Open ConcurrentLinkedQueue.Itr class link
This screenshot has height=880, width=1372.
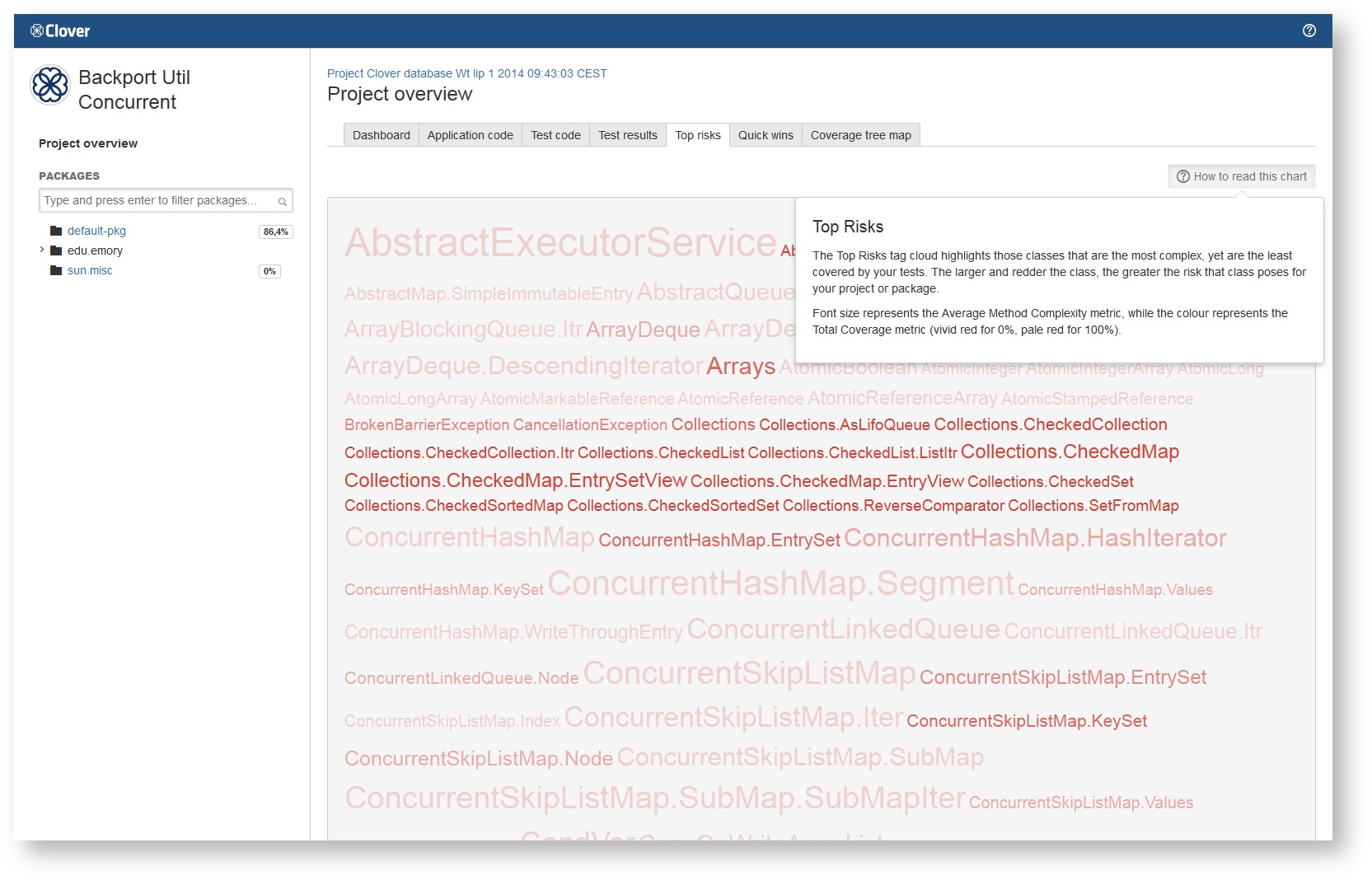[x=1133, y=632]
